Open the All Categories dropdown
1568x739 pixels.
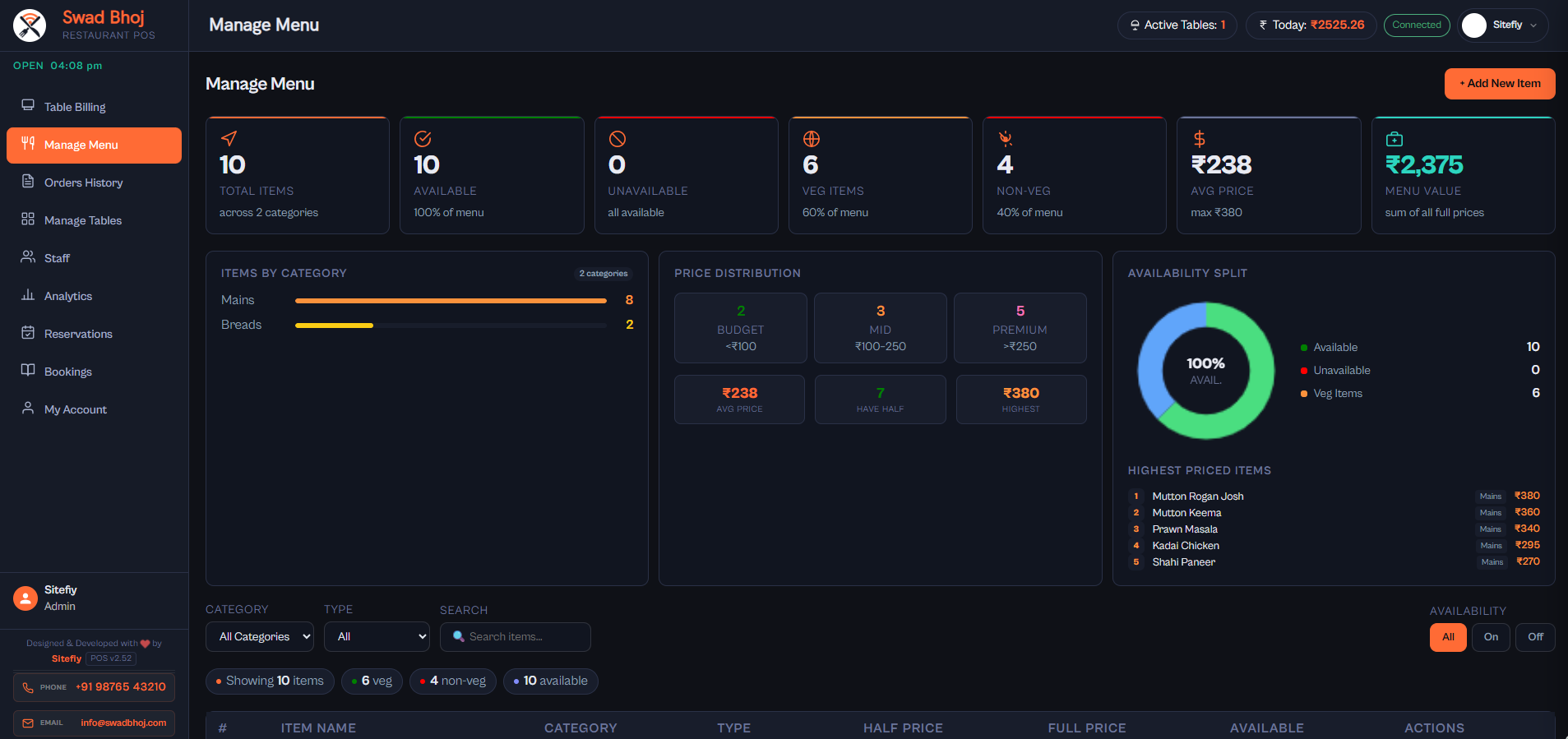tap(259, 637)
